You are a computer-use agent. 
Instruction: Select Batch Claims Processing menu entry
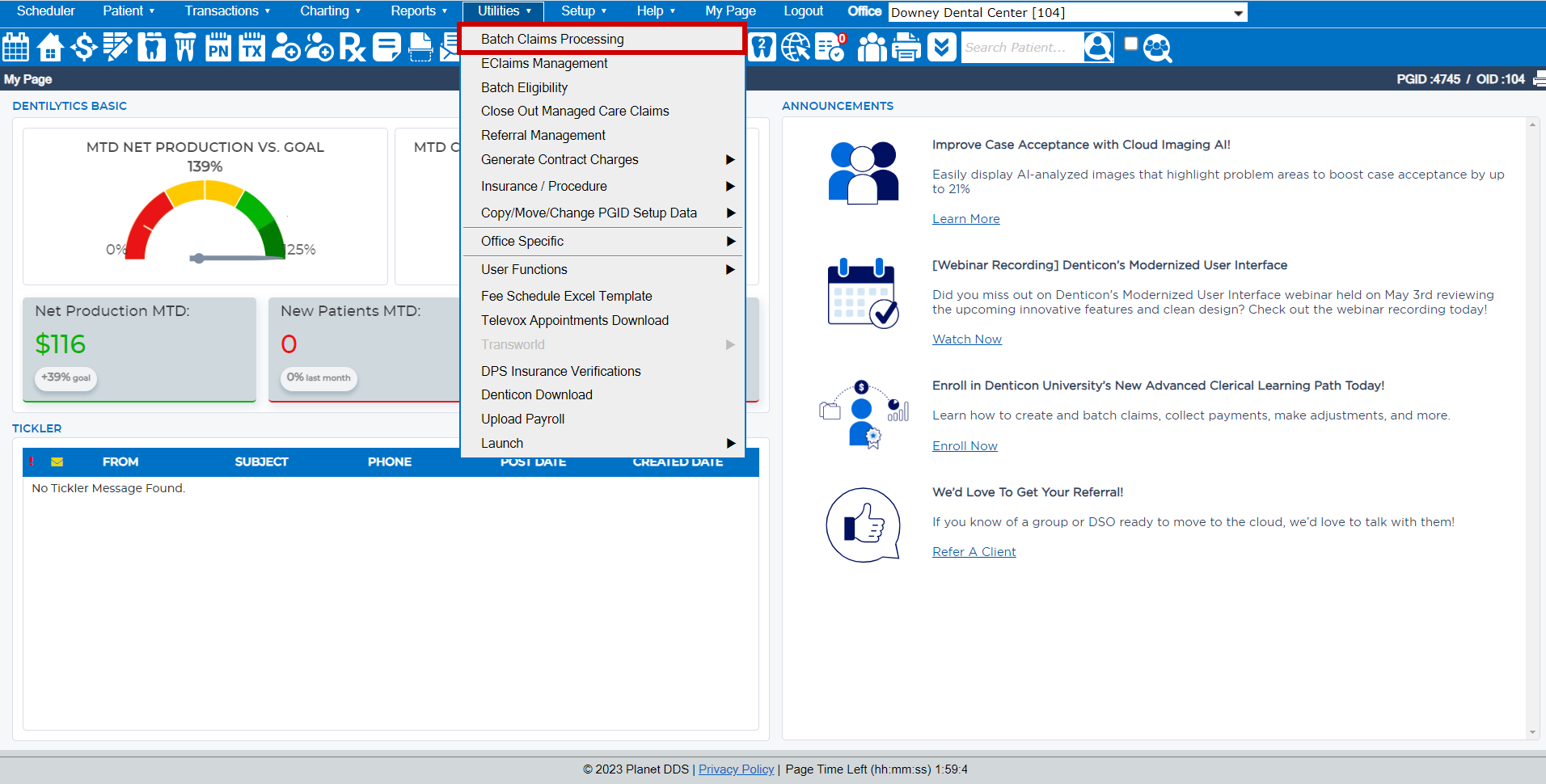(x=552, y=39)
